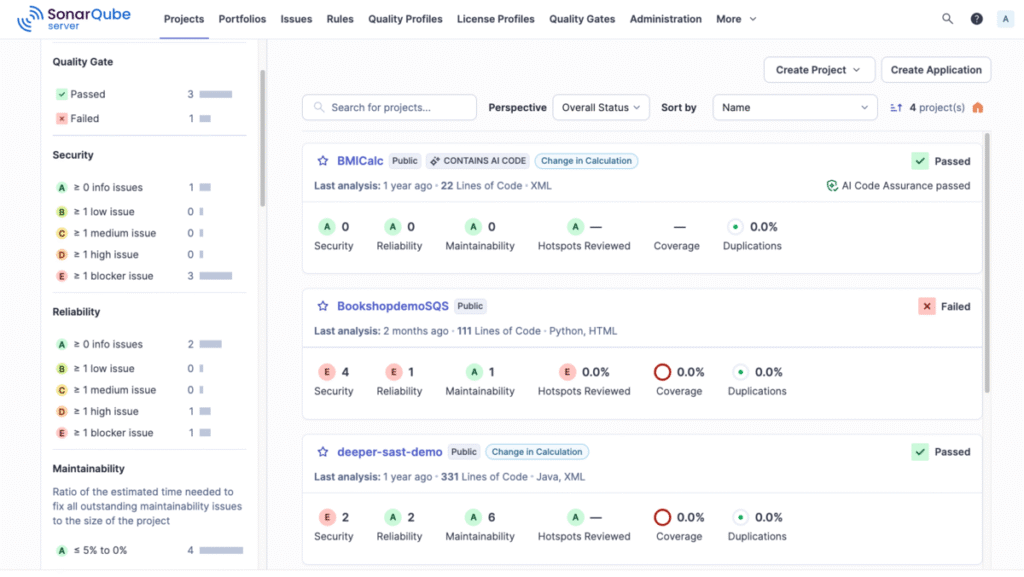
Task: Open the Perspective Overall Status dropdown
Action: click(601, 108)
